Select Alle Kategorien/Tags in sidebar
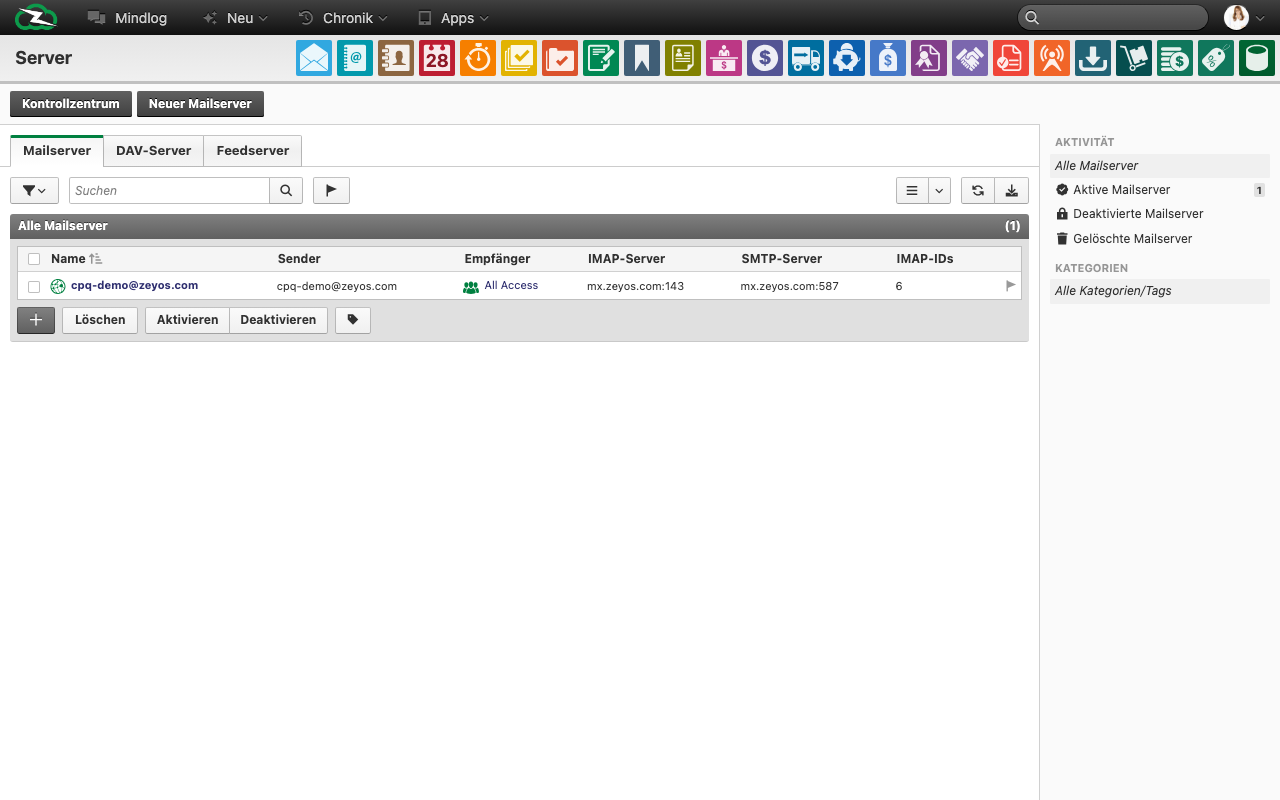The height and width of the screenshot is (800, 1280). click(x=1160, y=291)
